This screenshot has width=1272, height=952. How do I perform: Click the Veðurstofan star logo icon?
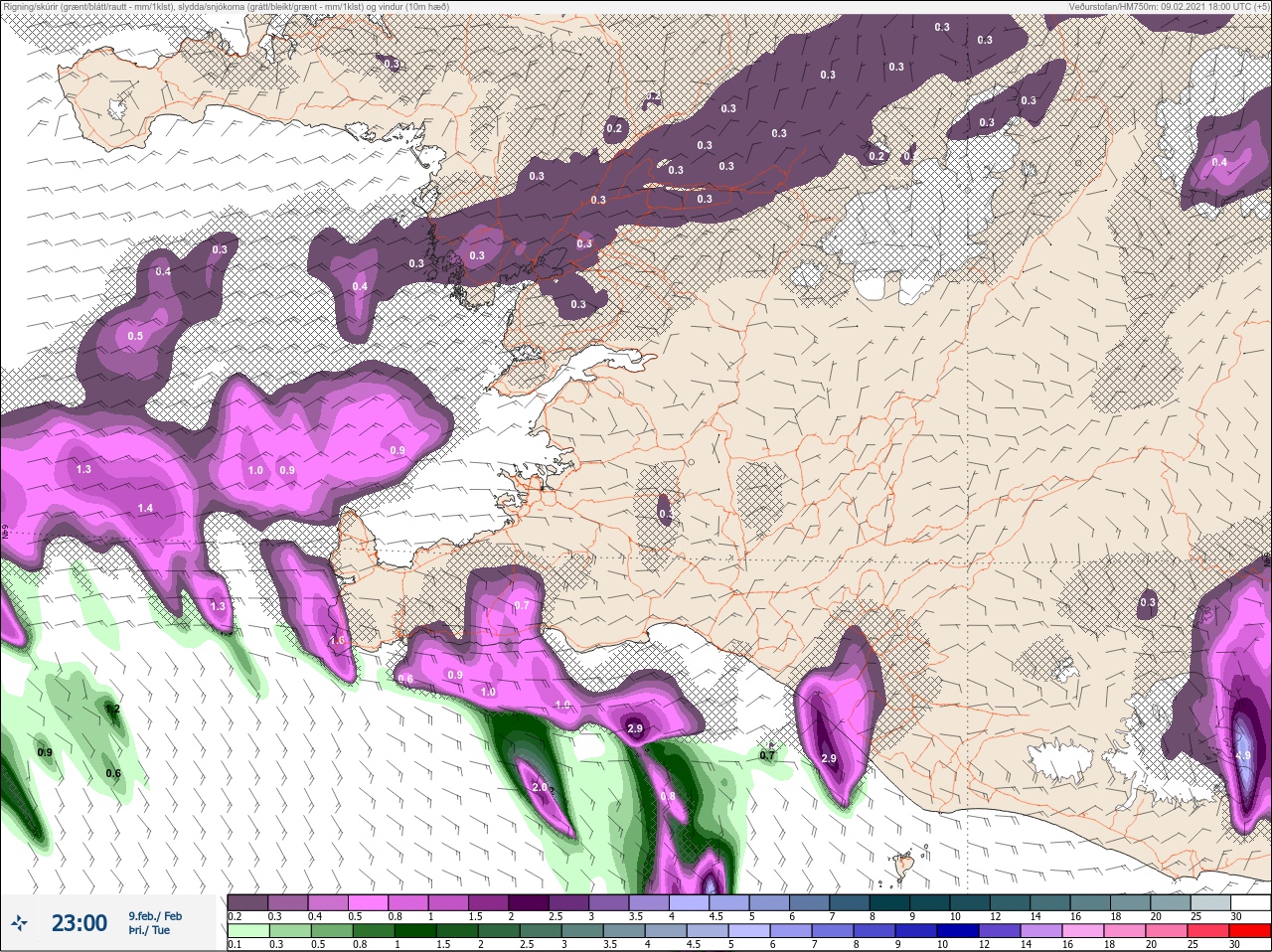[x=19, y=923]
